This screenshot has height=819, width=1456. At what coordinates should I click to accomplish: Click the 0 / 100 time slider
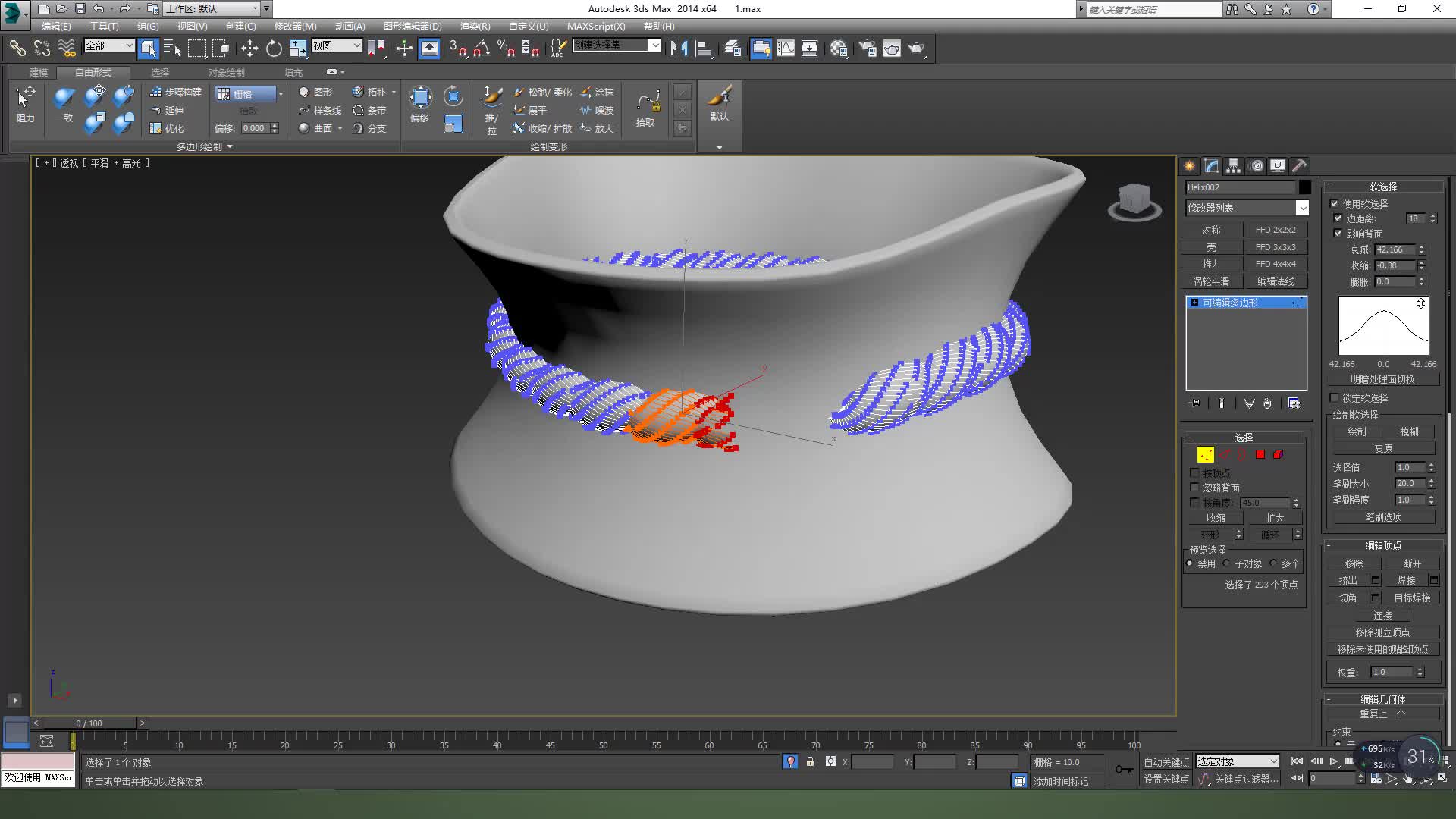(x=89, y=723)
